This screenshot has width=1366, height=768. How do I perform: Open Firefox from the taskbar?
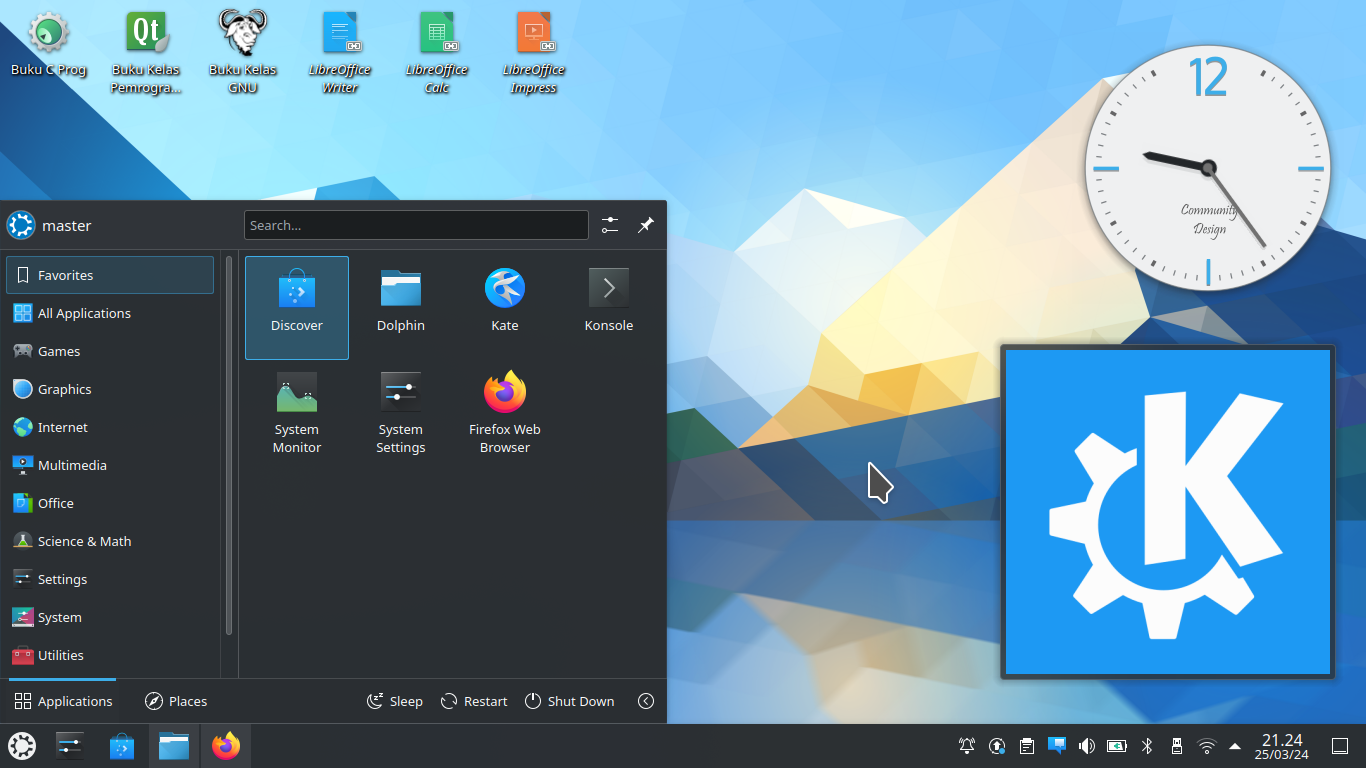click(x=226, y=746)
